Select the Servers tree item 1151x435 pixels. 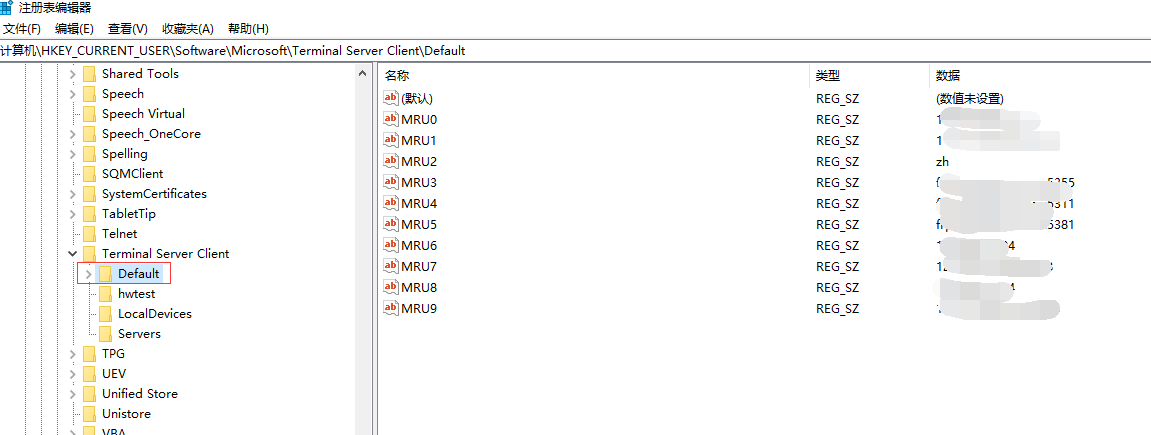coord(139,334)
